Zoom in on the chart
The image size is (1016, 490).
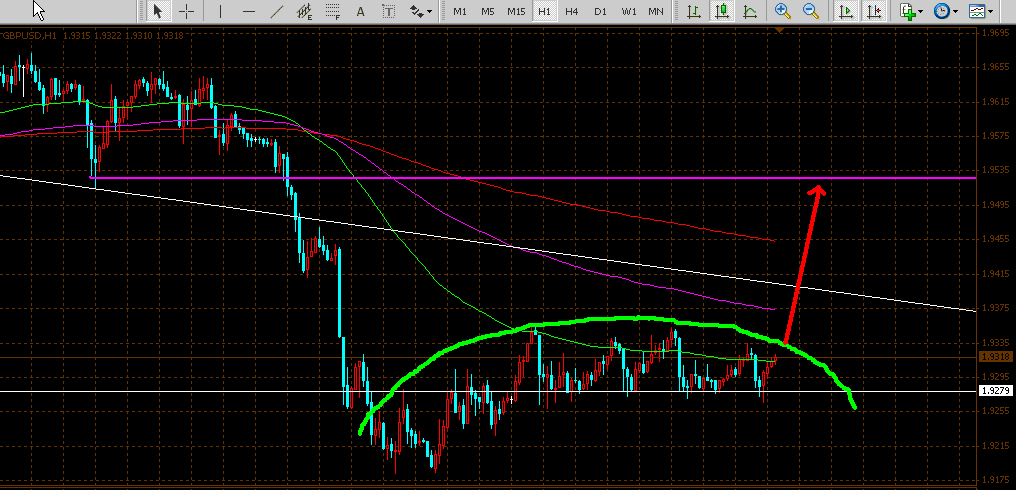tap(783, 11)
